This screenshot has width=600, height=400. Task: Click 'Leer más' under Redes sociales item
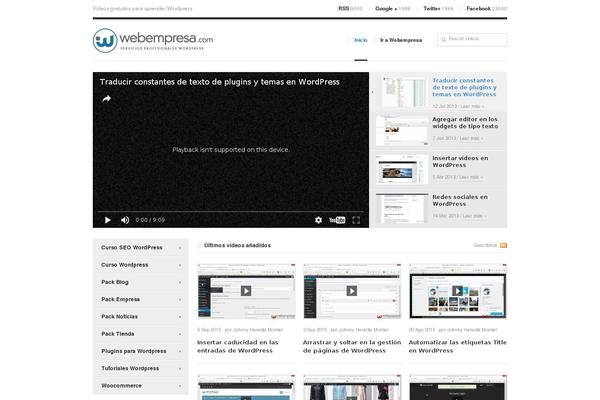tap(474, 216)
